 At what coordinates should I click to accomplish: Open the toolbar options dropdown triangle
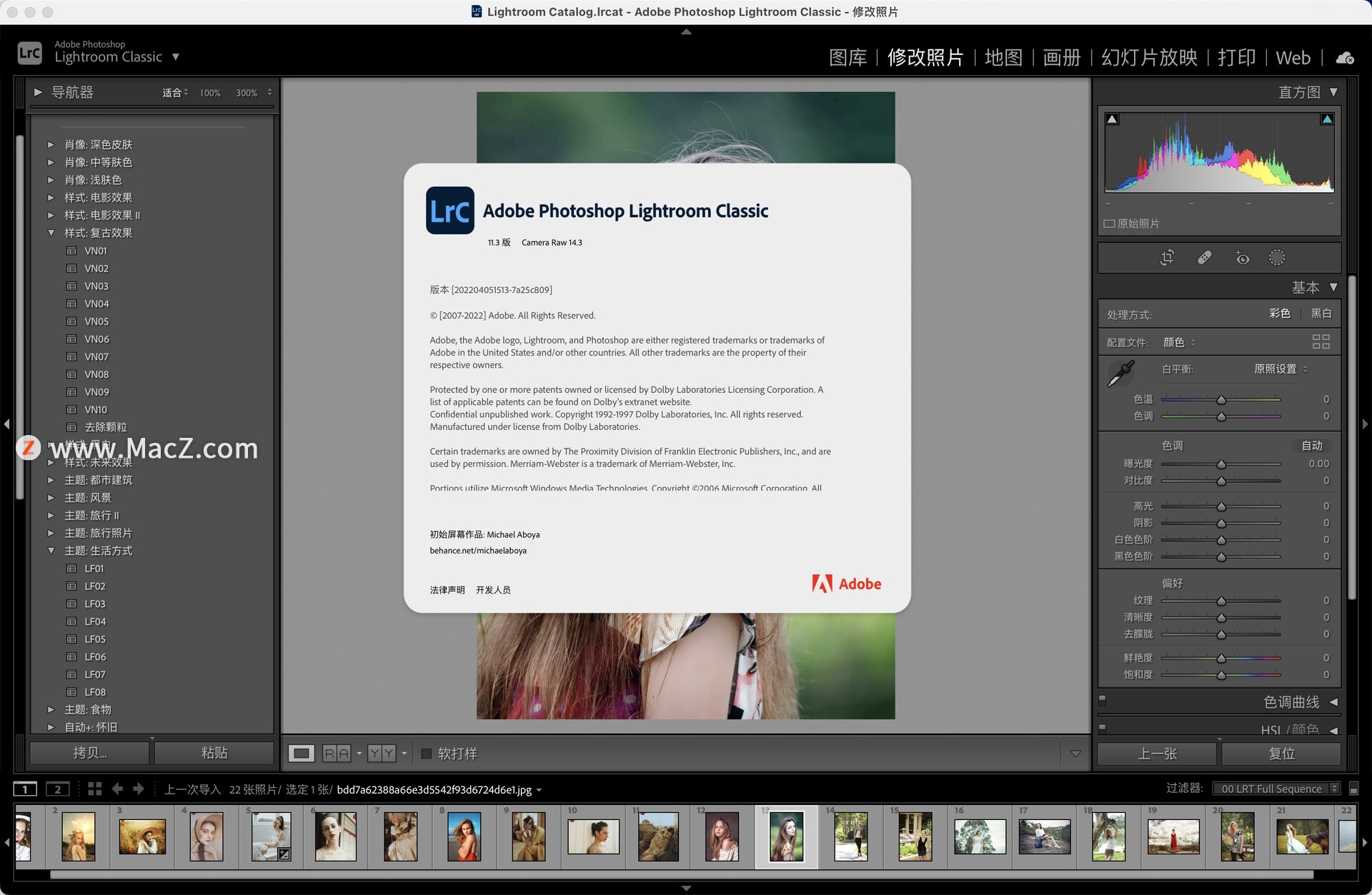pyautogui.click(x=1075, y=754)
